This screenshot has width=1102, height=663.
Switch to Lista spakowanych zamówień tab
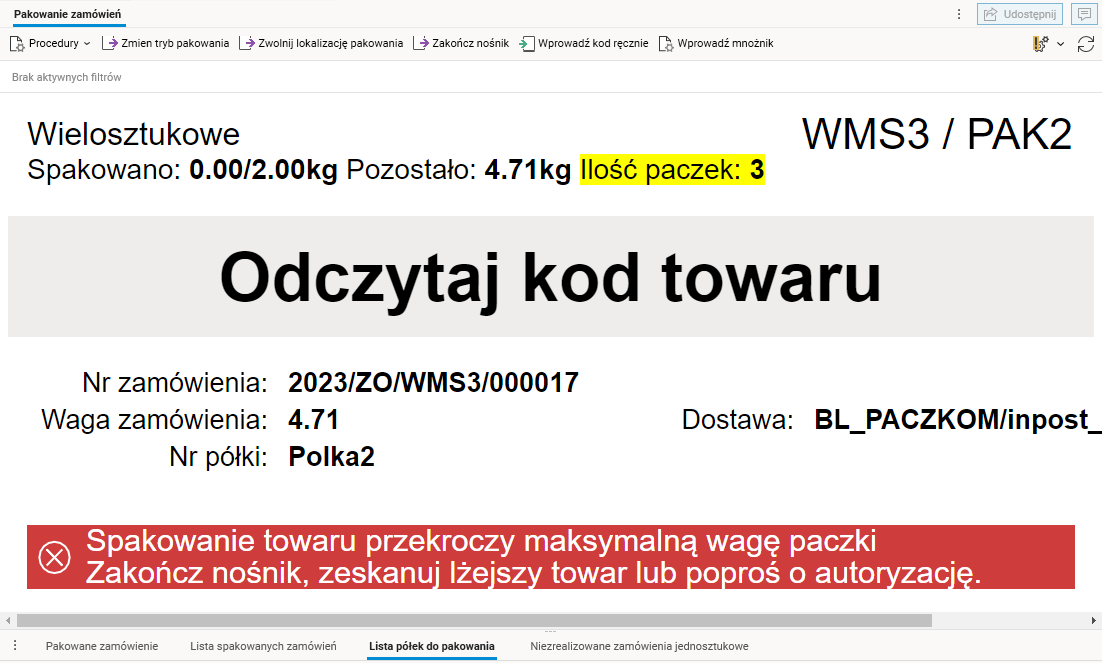[262, 646]
